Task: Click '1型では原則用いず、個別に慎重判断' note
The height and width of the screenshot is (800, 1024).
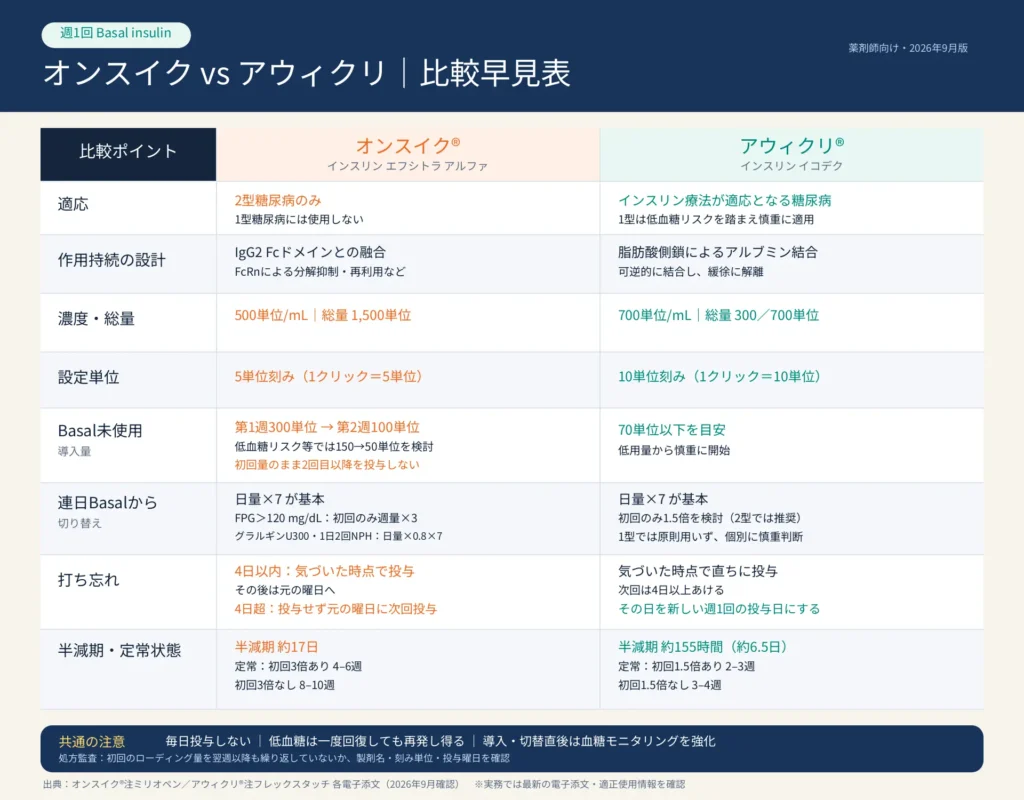Action: pyautogui.click(x=711, y=537)
